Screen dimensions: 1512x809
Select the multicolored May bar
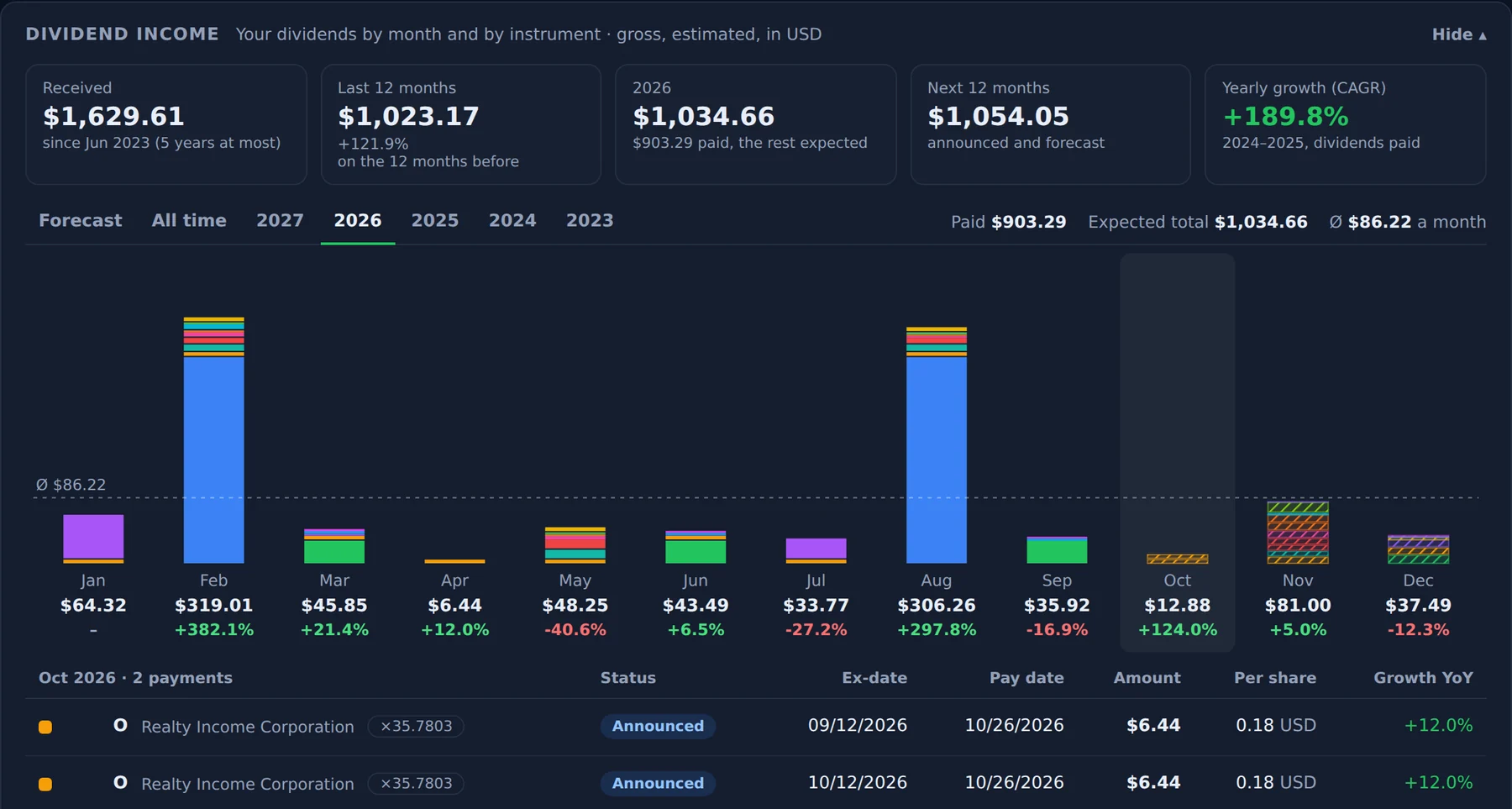[575, 545]
